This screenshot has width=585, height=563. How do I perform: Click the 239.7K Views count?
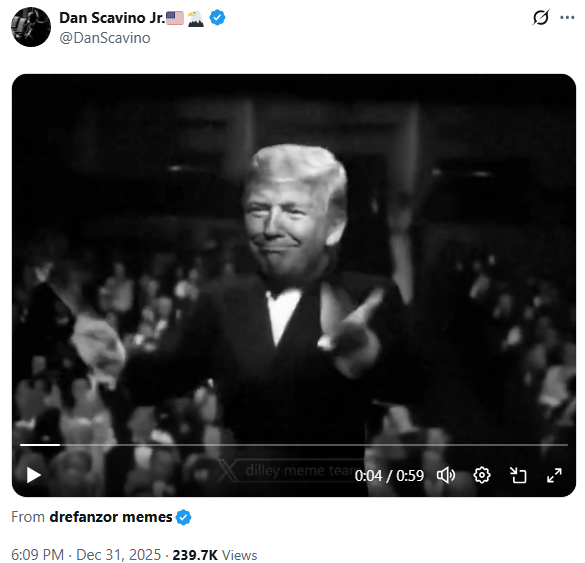(215, 555)
